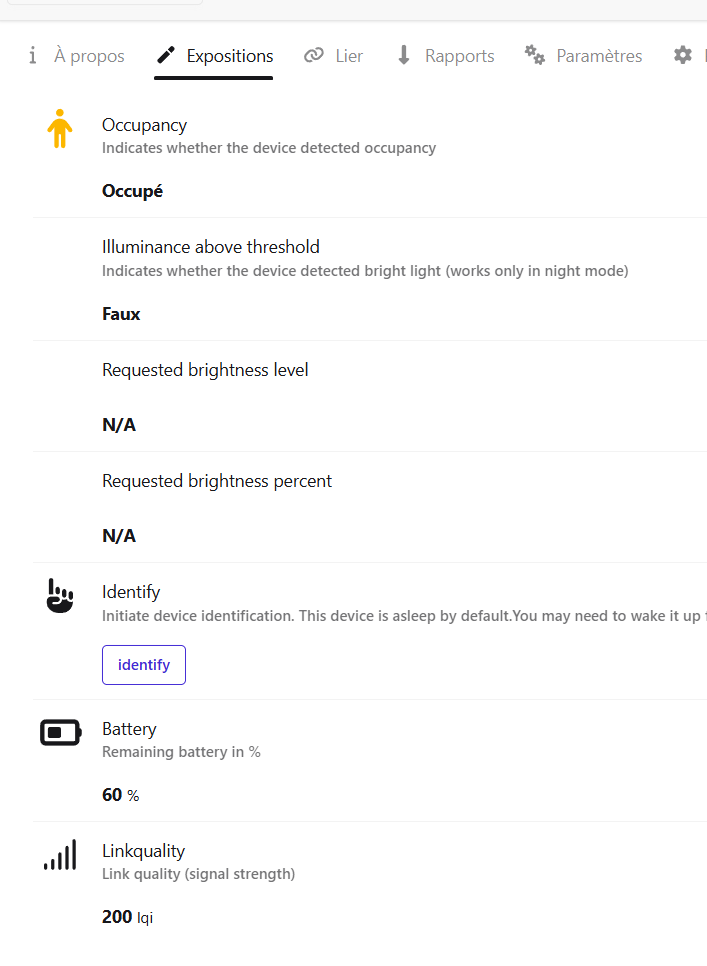Click the battery level icon
Image resolution: width=707 pixels, height=966 pixels.
(60, 733)
